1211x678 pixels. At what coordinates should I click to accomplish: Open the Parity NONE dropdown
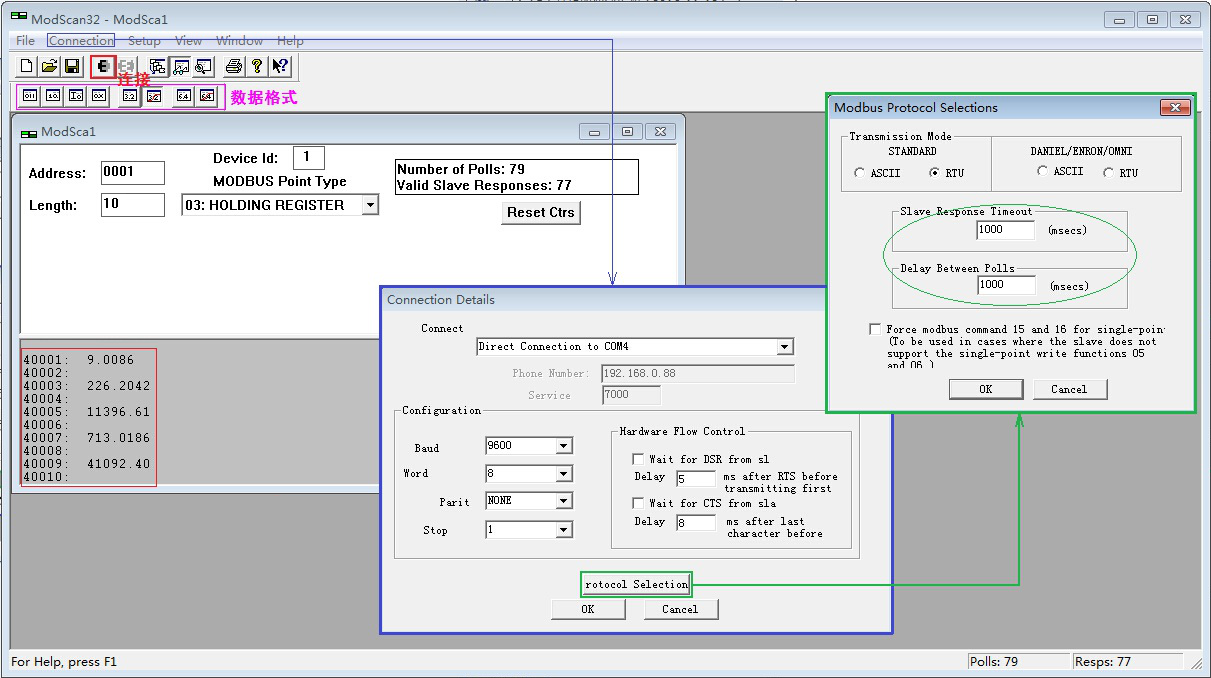coord(564,501)
